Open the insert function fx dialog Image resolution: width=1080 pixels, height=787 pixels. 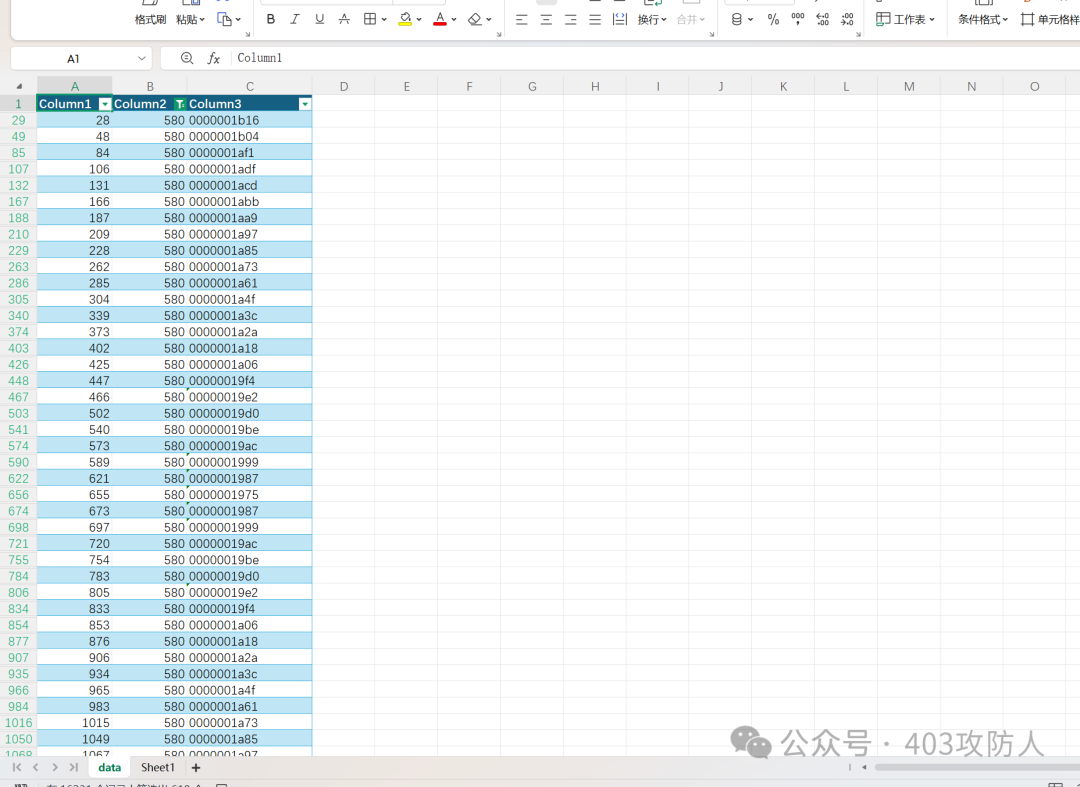tap(213, 59)
